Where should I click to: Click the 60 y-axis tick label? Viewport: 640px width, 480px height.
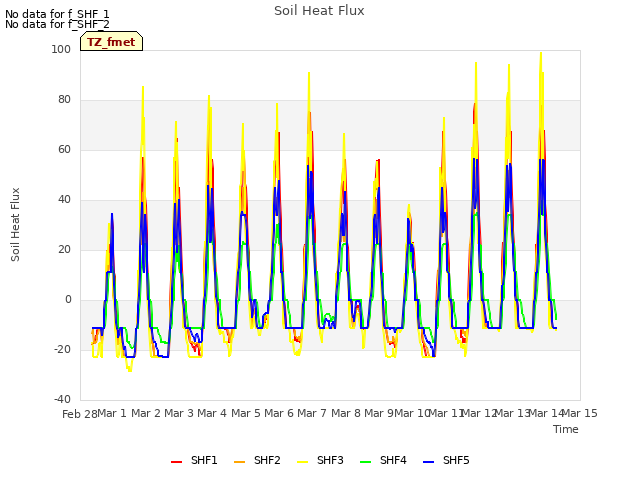(64, 149)
